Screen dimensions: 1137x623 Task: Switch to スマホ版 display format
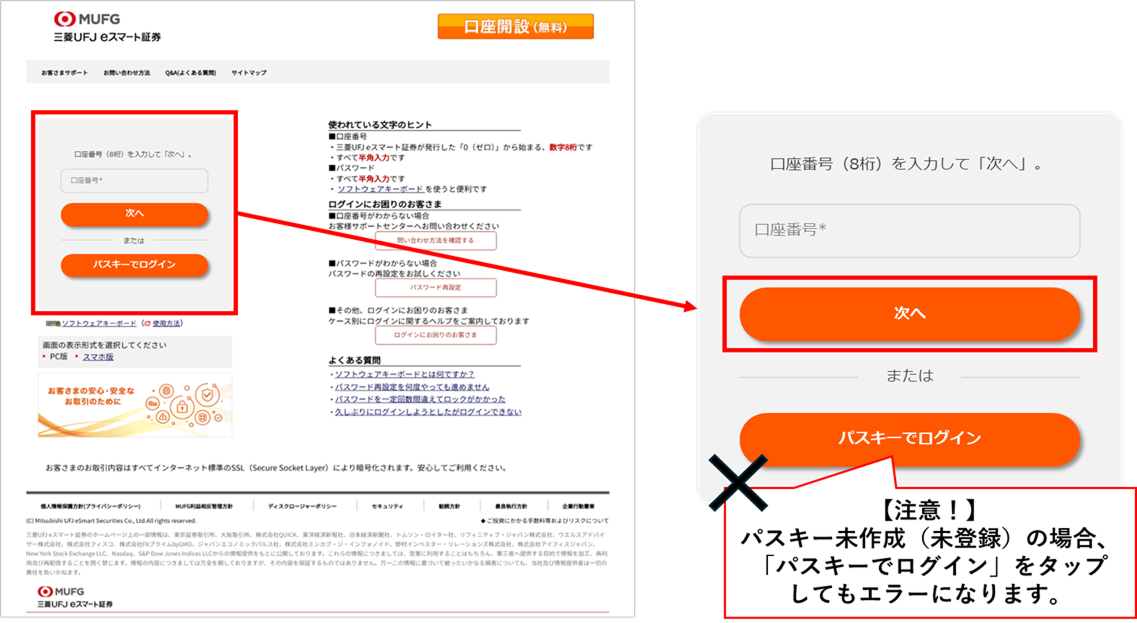tap(97, 356)
